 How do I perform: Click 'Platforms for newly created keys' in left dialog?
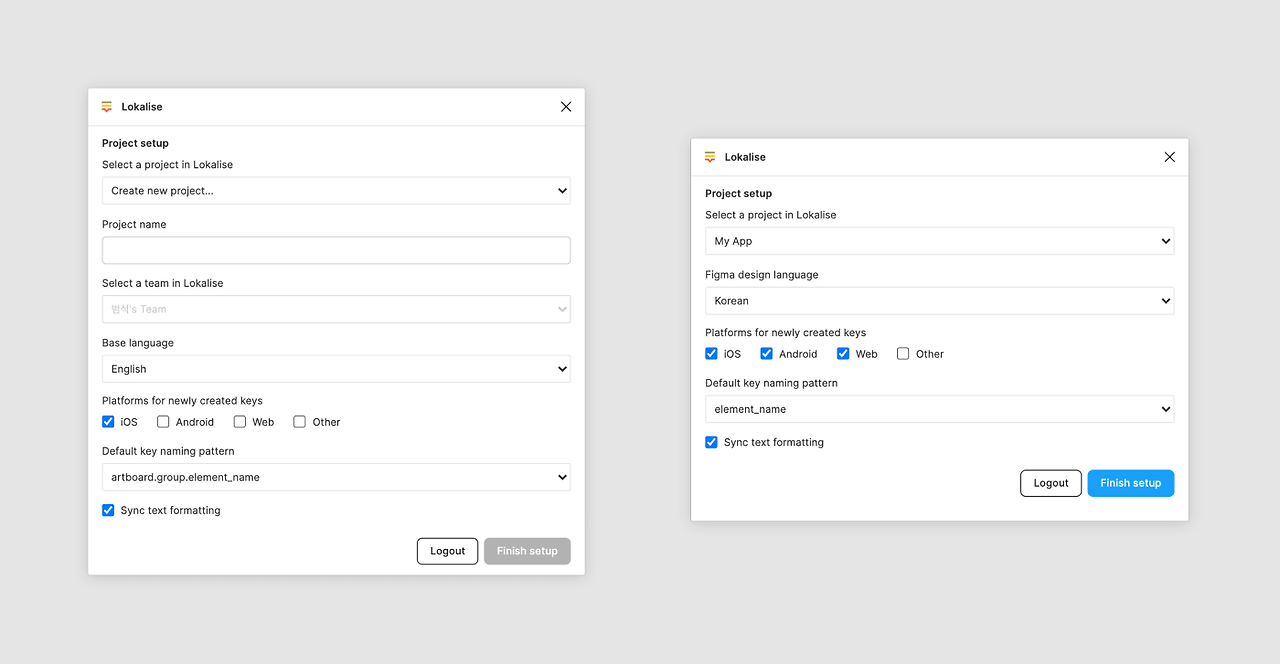[182, 401]
